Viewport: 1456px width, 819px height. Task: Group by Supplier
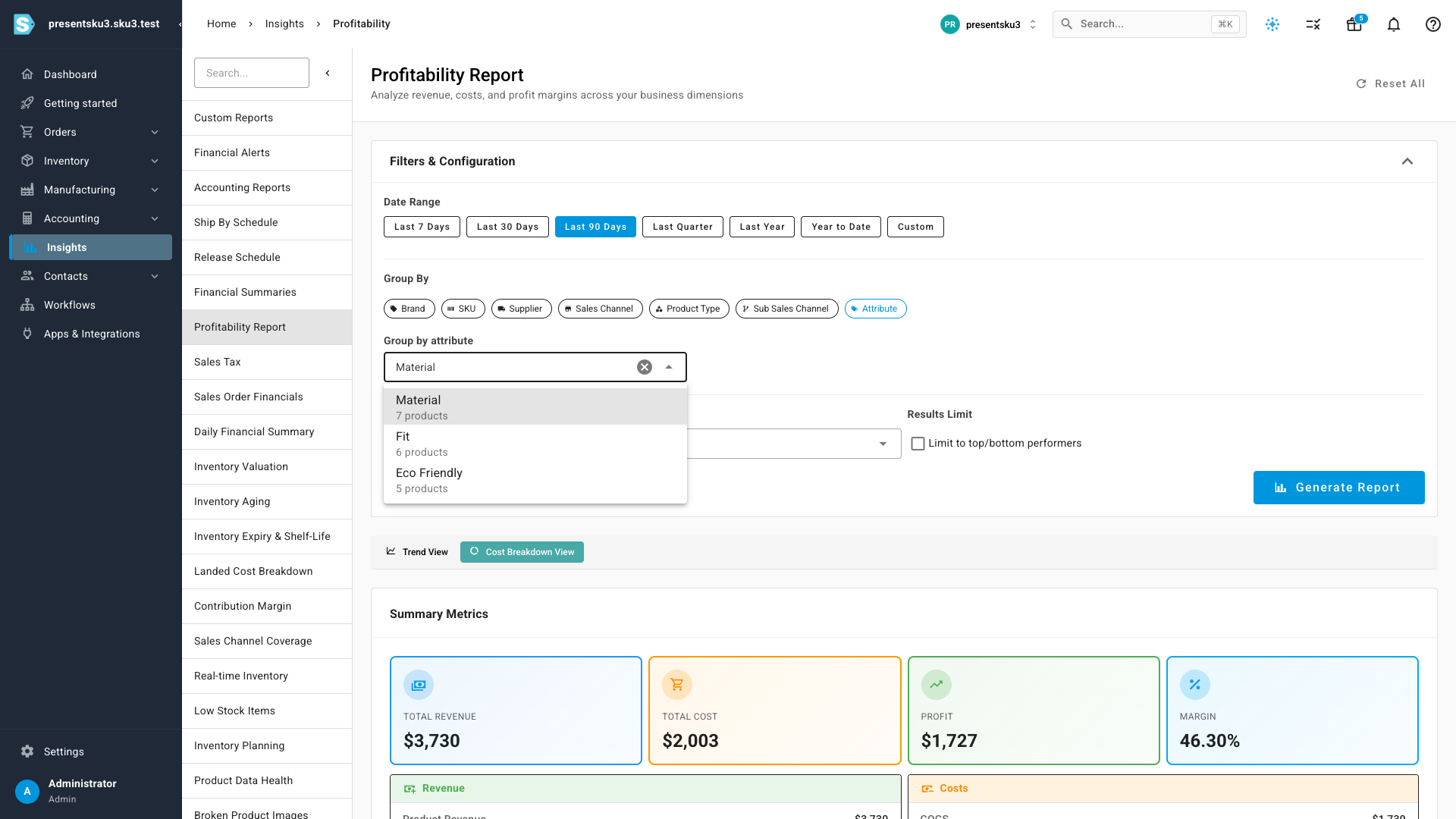click(x=522, y=309)
